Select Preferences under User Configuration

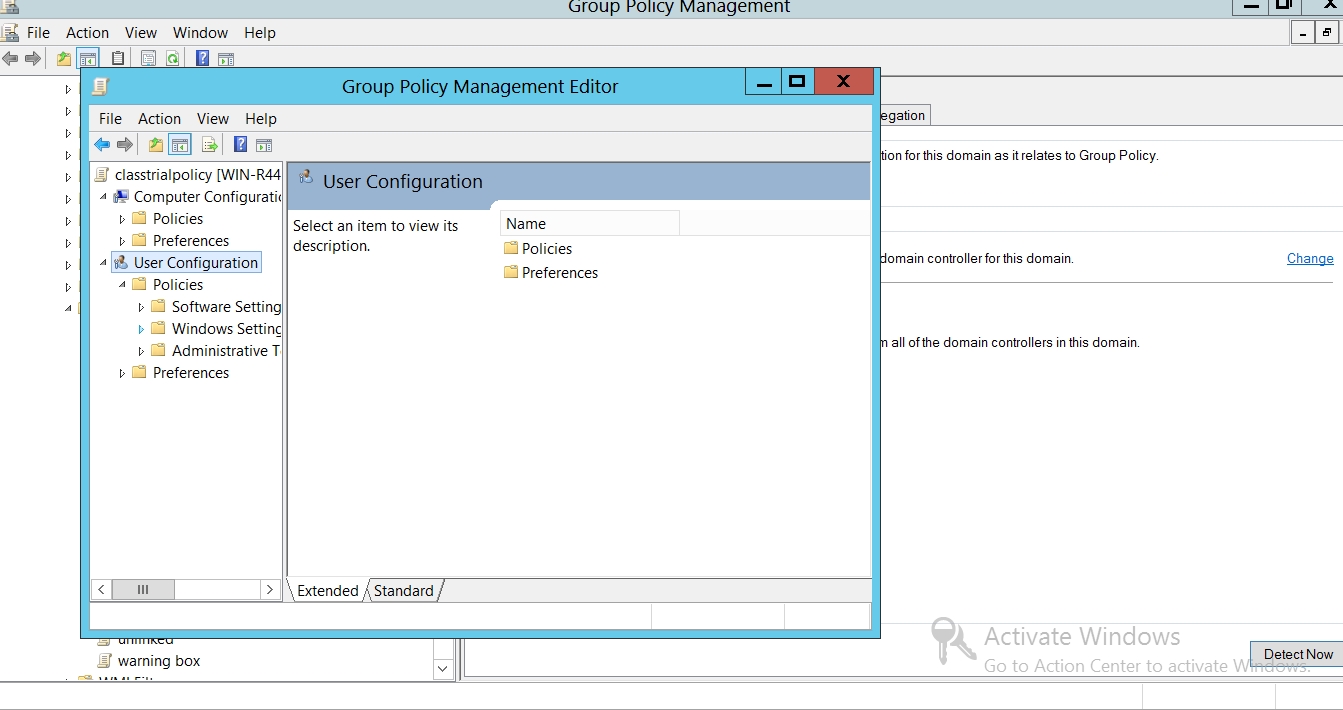click(191, 373)
